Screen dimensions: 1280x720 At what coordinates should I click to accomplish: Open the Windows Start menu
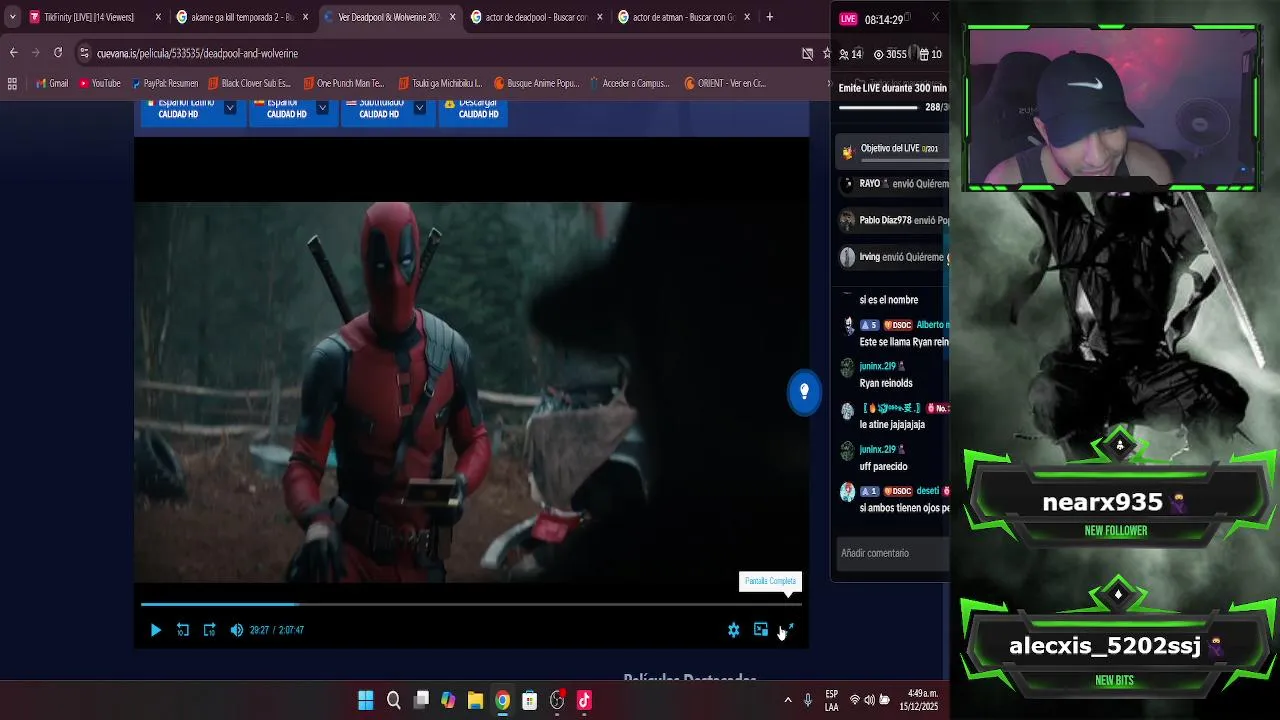(366, 701)
